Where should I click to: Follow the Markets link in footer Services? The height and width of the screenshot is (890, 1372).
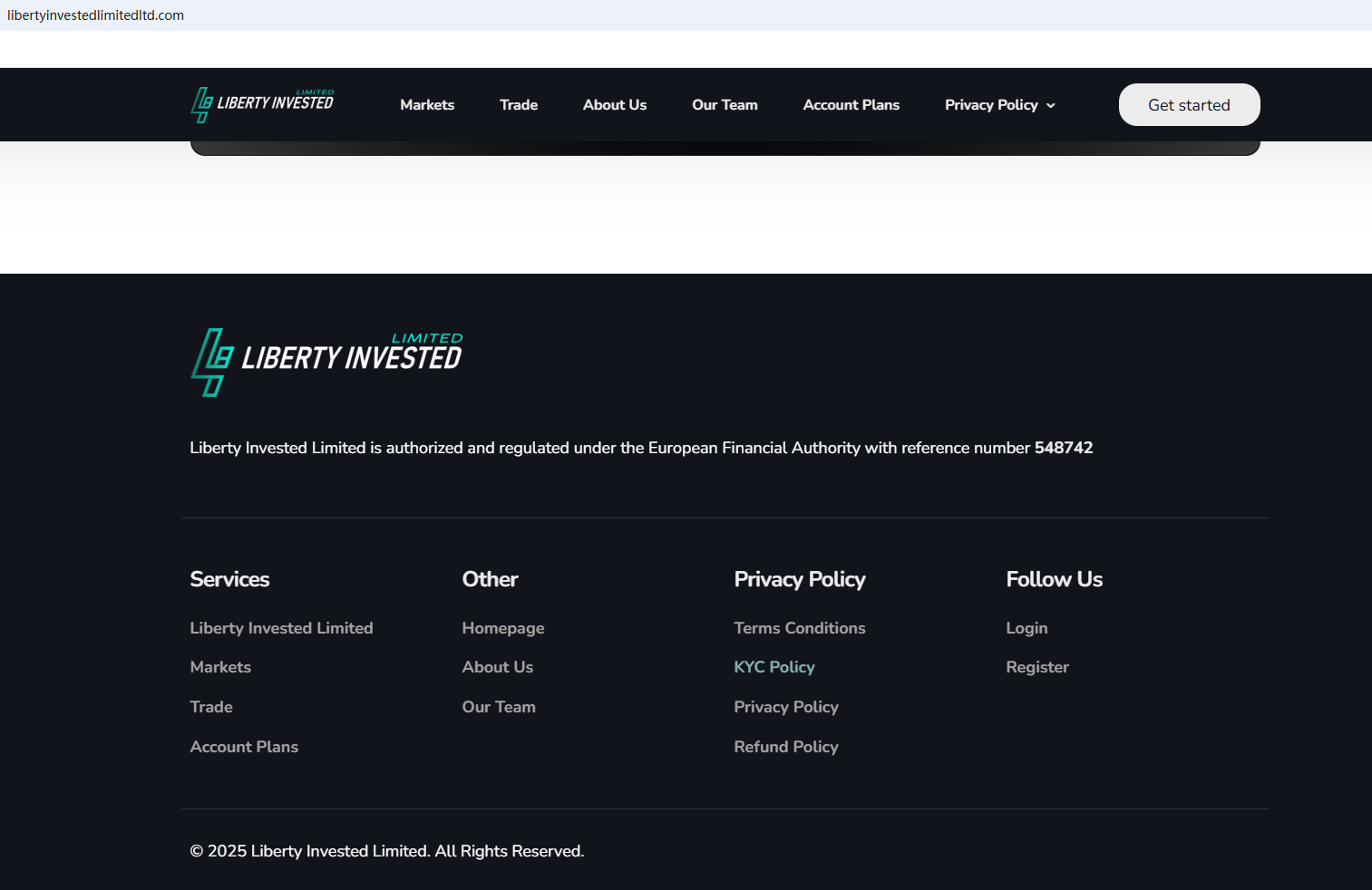click(220, 667)
